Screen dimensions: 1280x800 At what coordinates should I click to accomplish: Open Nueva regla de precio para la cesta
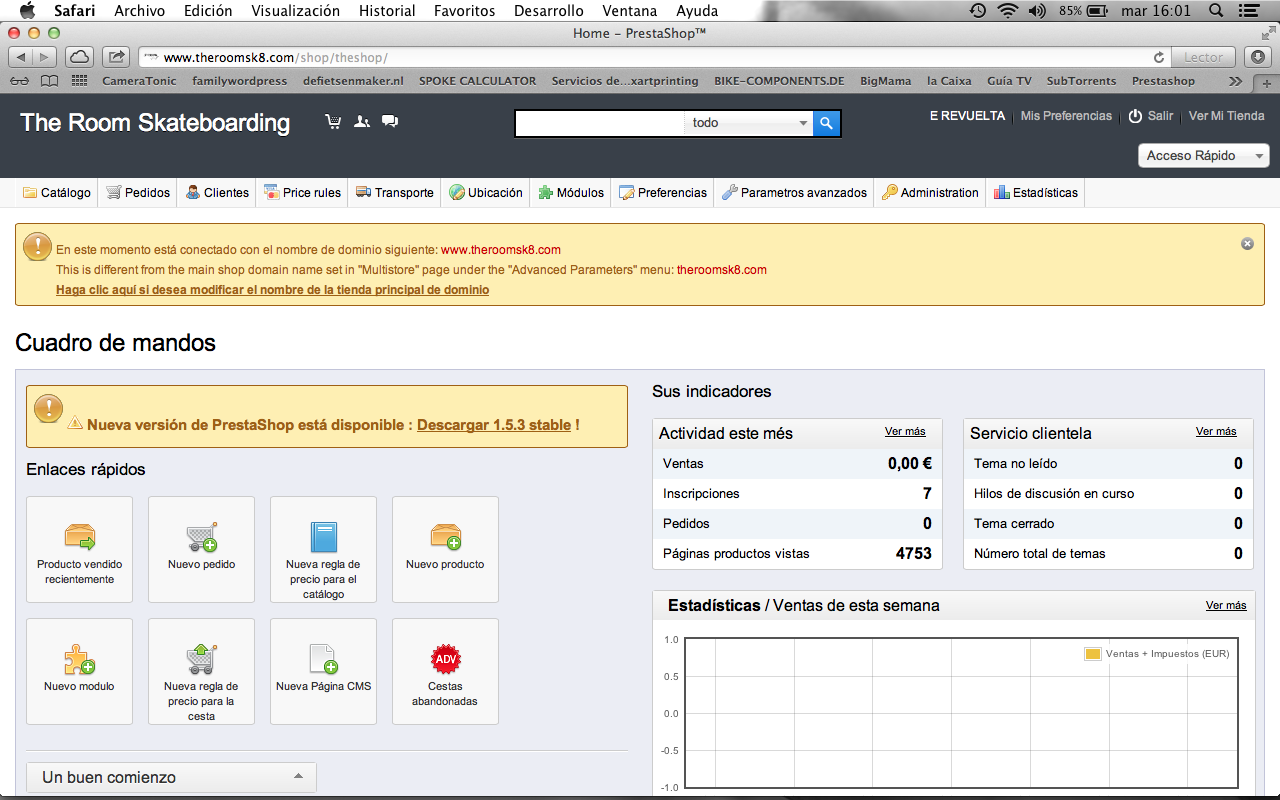(x=202, y=671)
